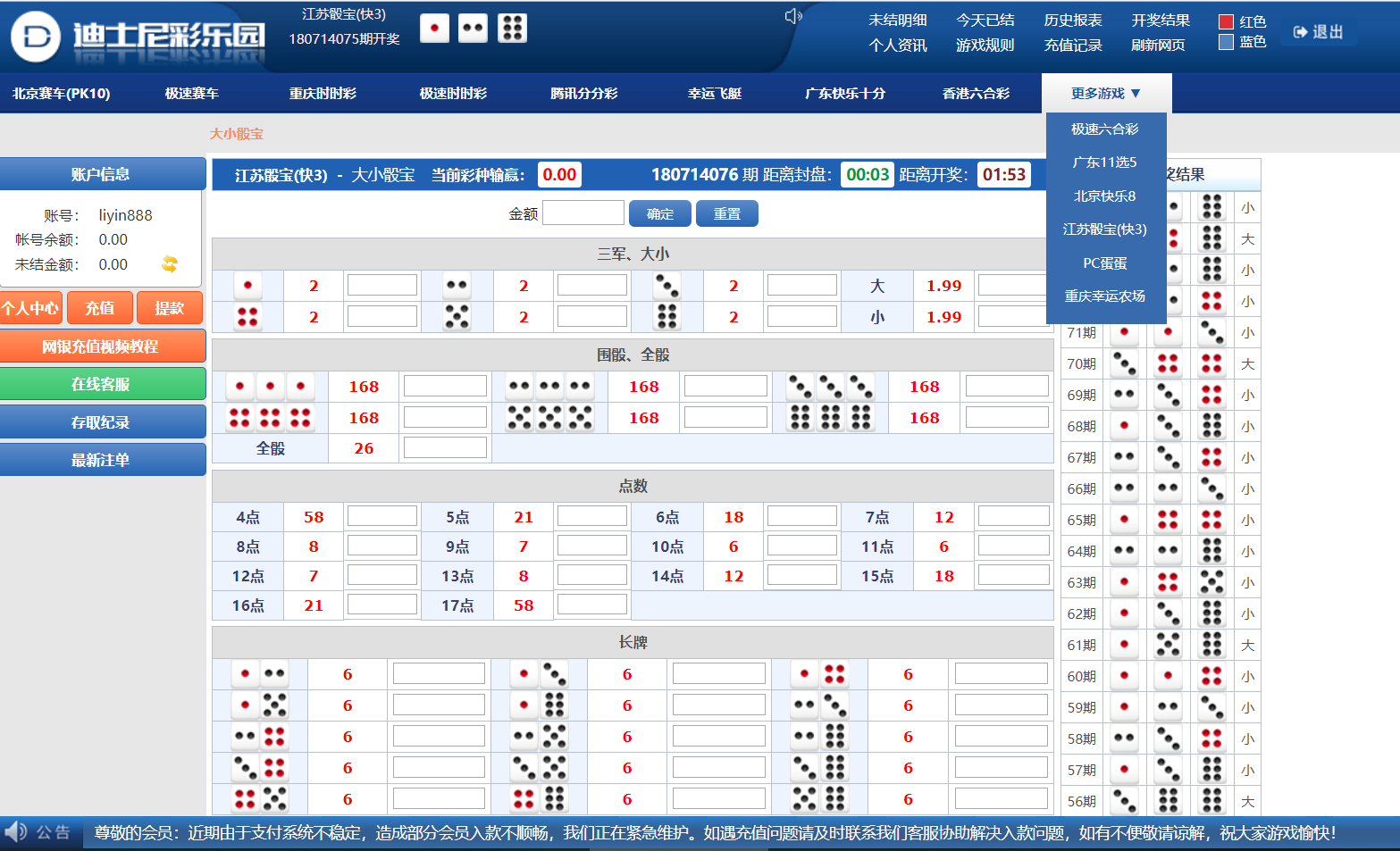Viewport: 1400px width, 851px height.
Task: Open 在线客服 online support
Action: click(102, 384)
